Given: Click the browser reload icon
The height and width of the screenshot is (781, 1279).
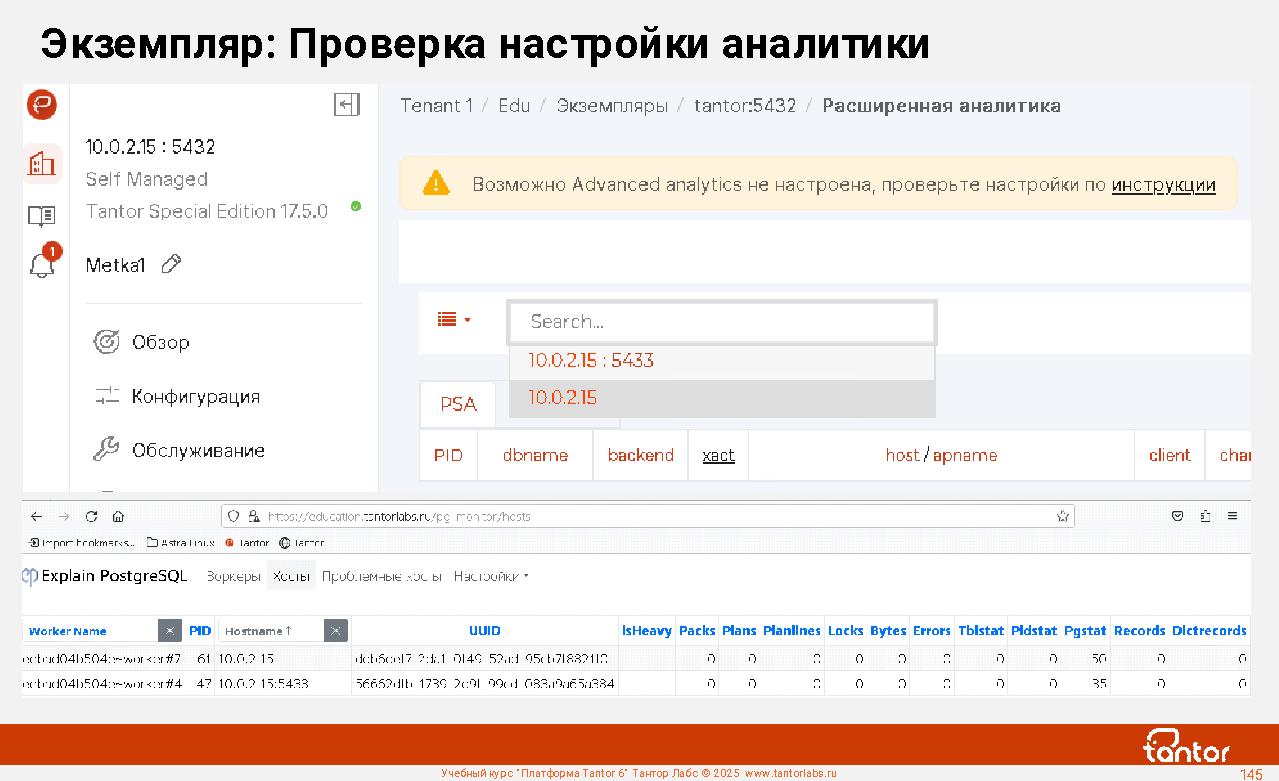Looking at the screenshot, I should click(91, 517).
